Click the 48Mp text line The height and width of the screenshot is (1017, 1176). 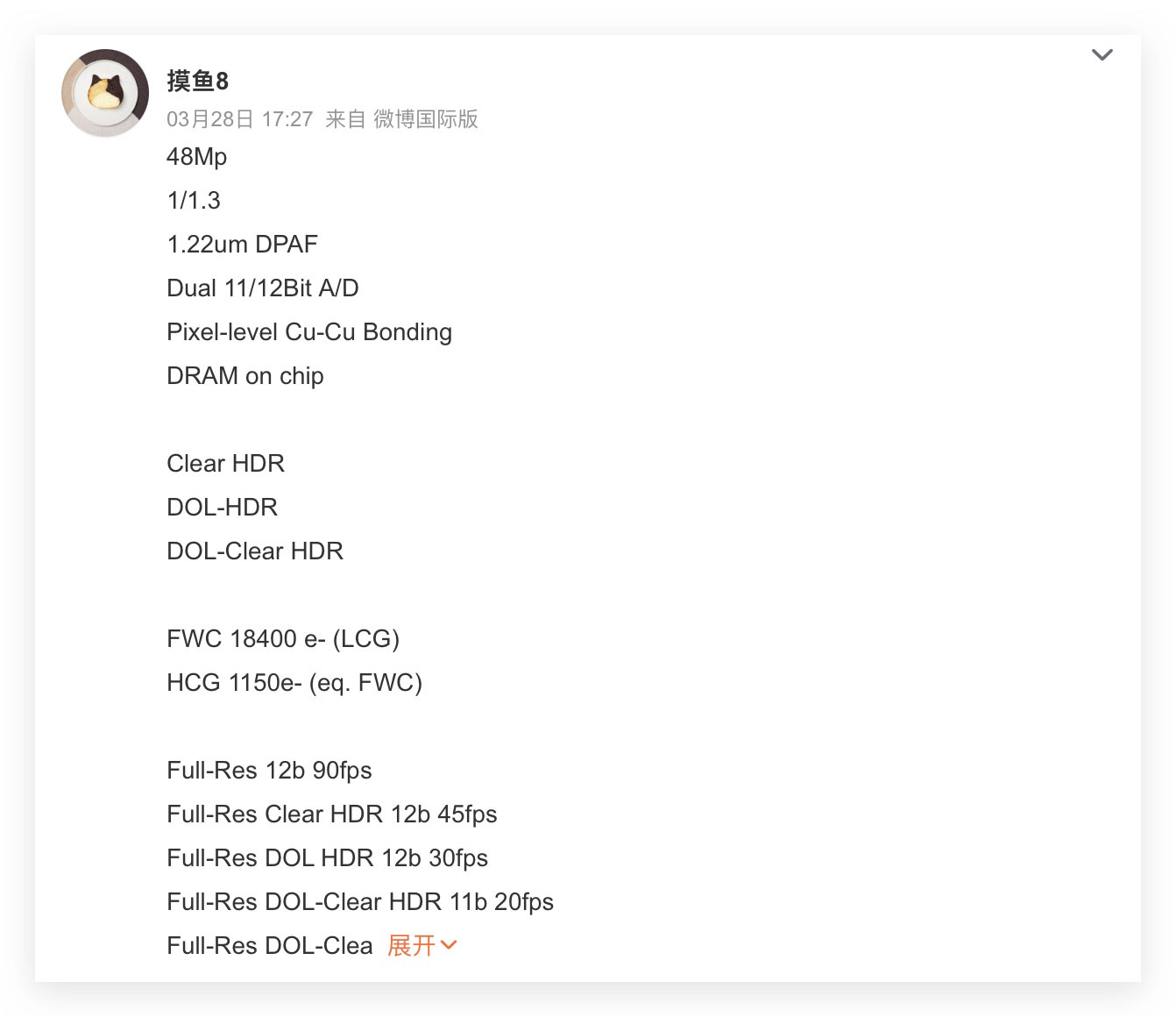click(x=197, y=157)
